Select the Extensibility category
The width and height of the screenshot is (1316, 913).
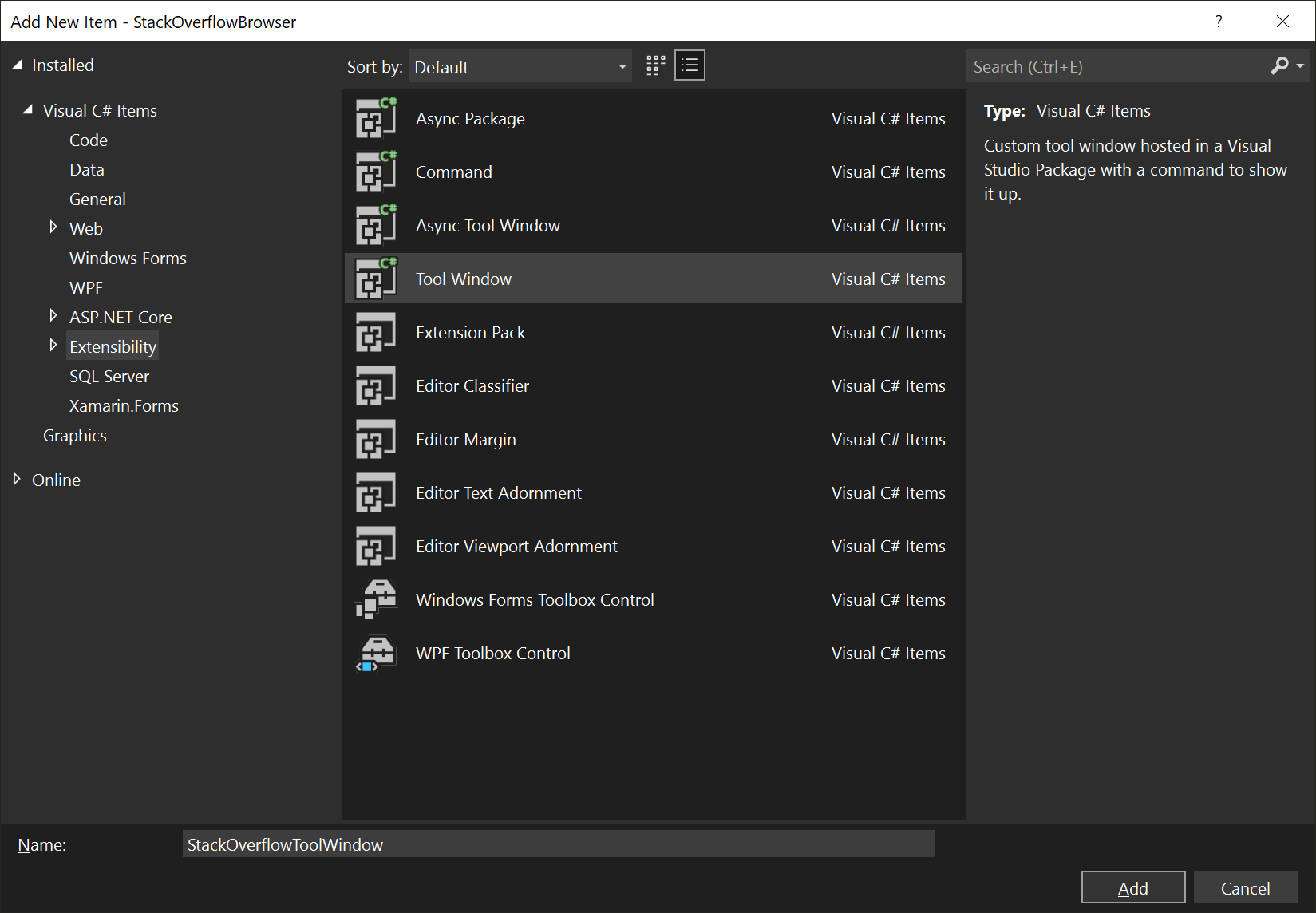click(113, 346)
